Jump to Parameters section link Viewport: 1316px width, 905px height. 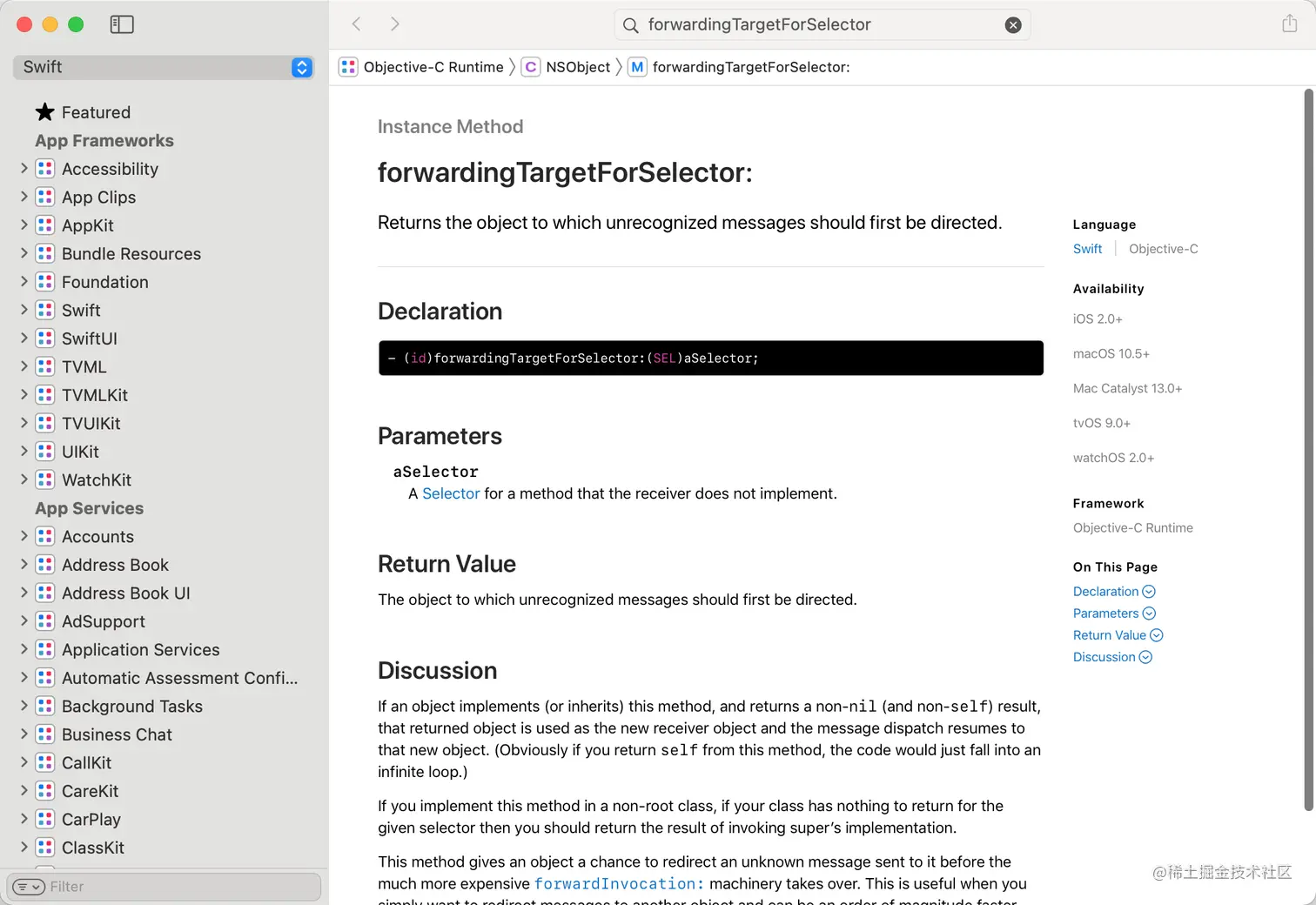click(x=1105, y=613)
